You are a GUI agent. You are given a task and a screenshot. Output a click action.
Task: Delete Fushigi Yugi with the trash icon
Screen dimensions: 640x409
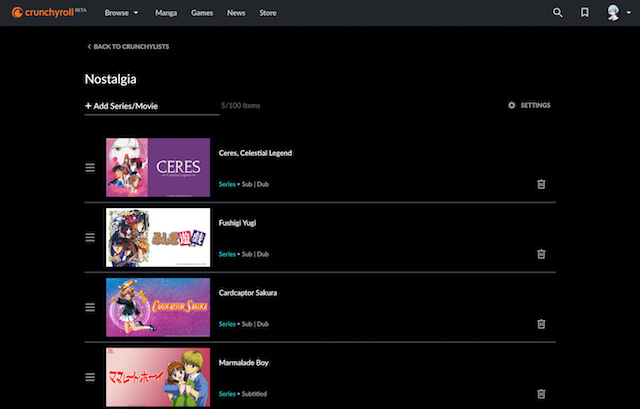coord(541,254)
